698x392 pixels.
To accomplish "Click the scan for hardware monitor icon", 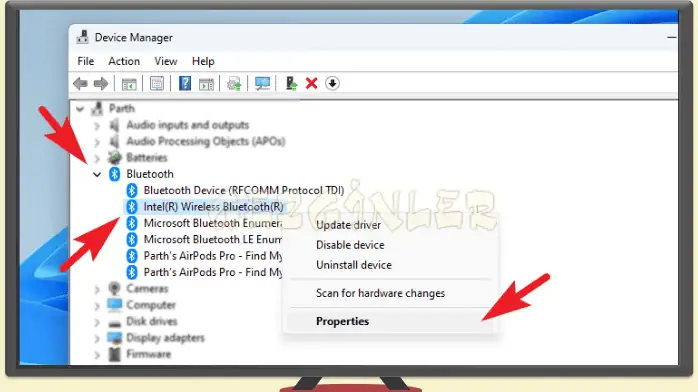I will [262, 83].
